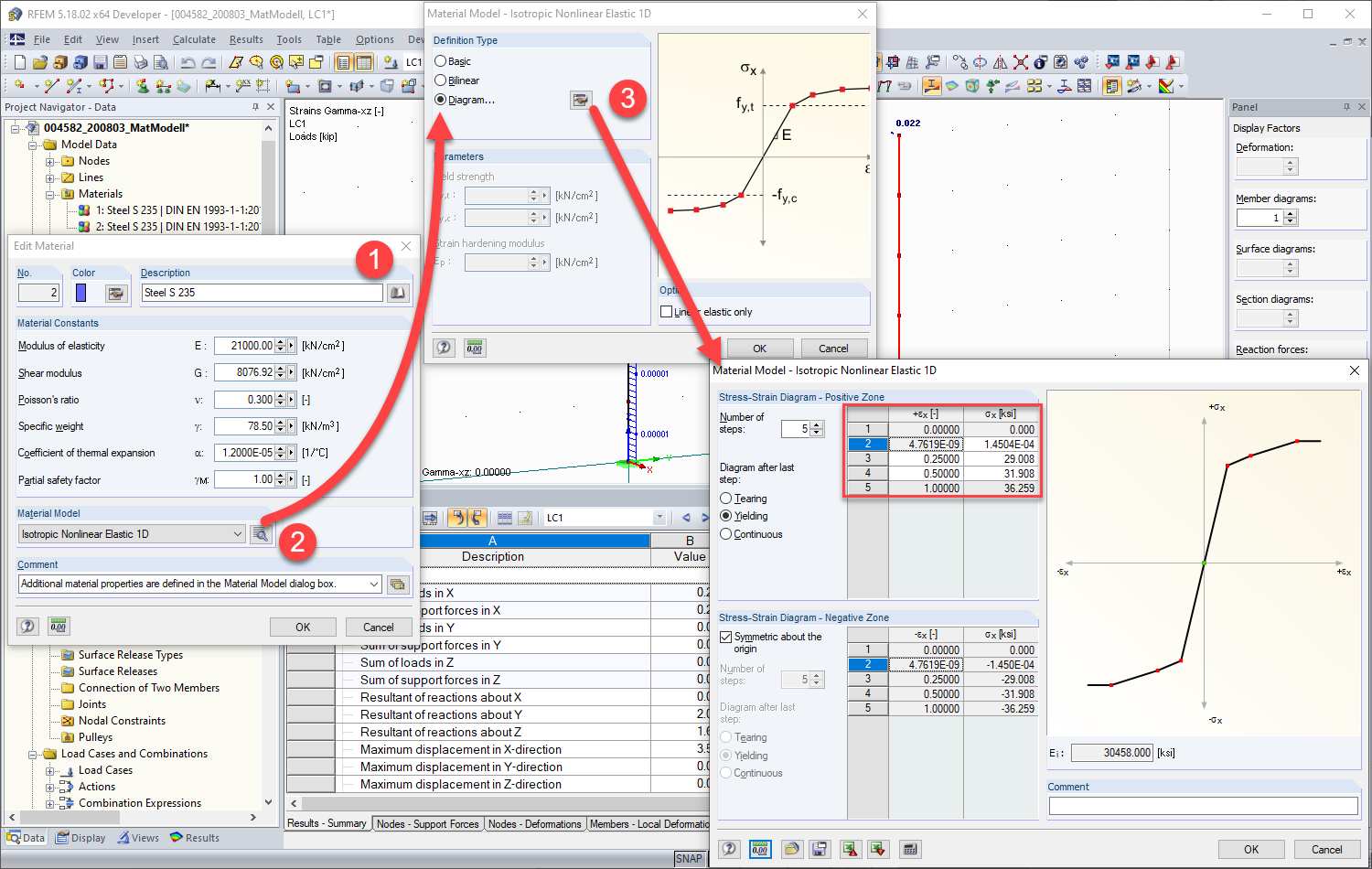
Task: Open the Help icon in the stress-strain dialog
Action: (729, 849)
